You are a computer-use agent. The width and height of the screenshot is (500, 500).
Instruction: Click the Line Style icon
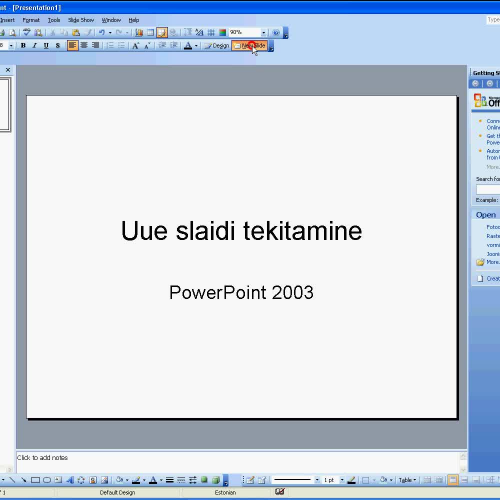(170, 480)
